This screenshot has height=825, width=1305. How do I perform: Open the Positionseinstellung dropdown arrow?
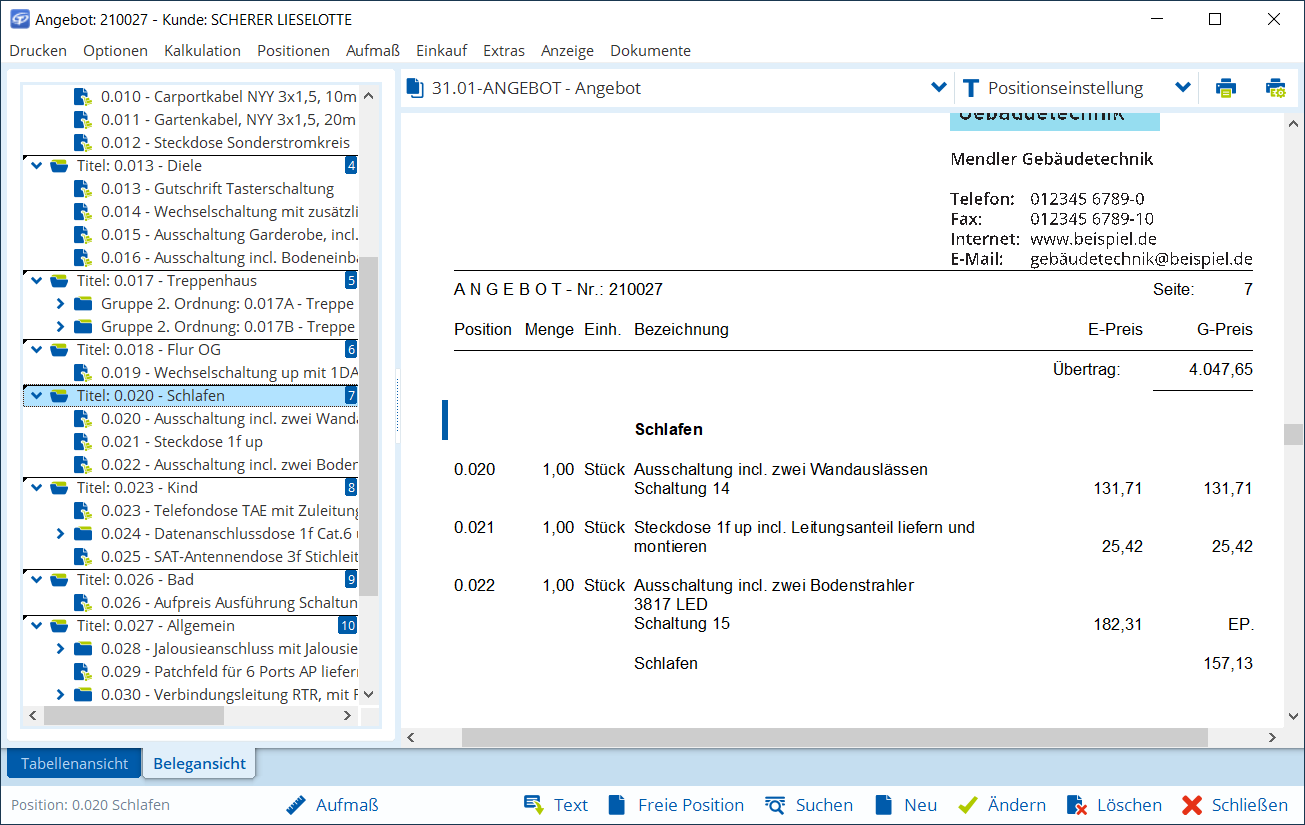point(1183,88)
